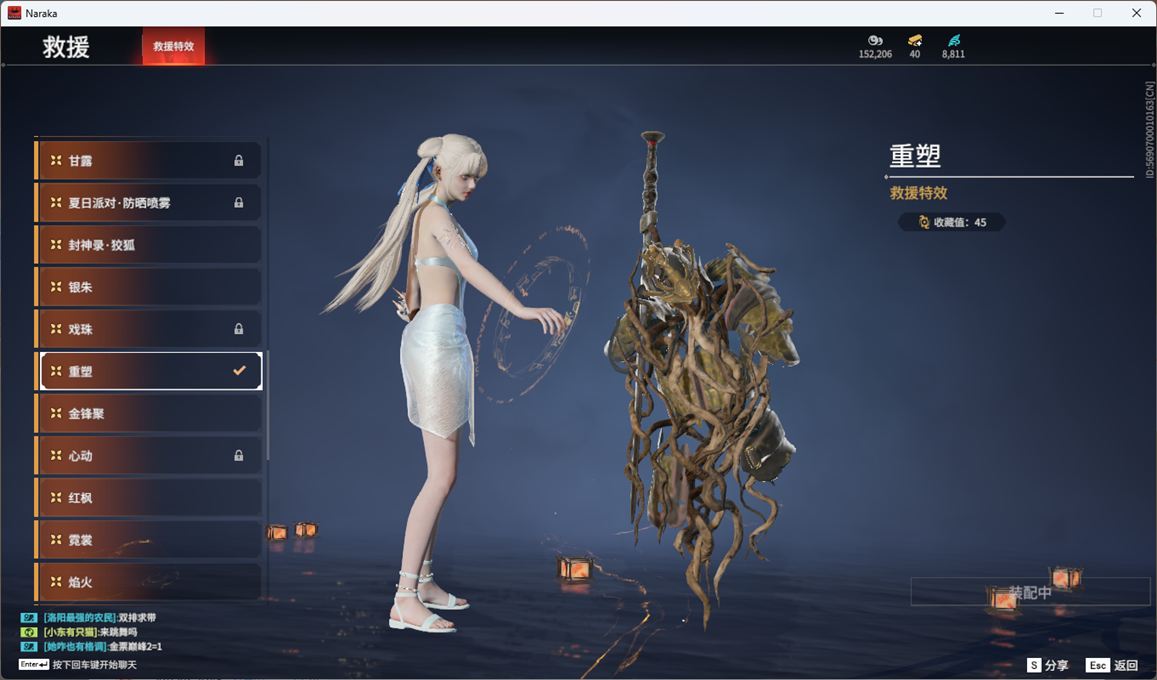Viewport: 1157px width, 680px height.
Task: Click the 装配中 equip button
Action: pyautogui.click(x=1030, y=592)
